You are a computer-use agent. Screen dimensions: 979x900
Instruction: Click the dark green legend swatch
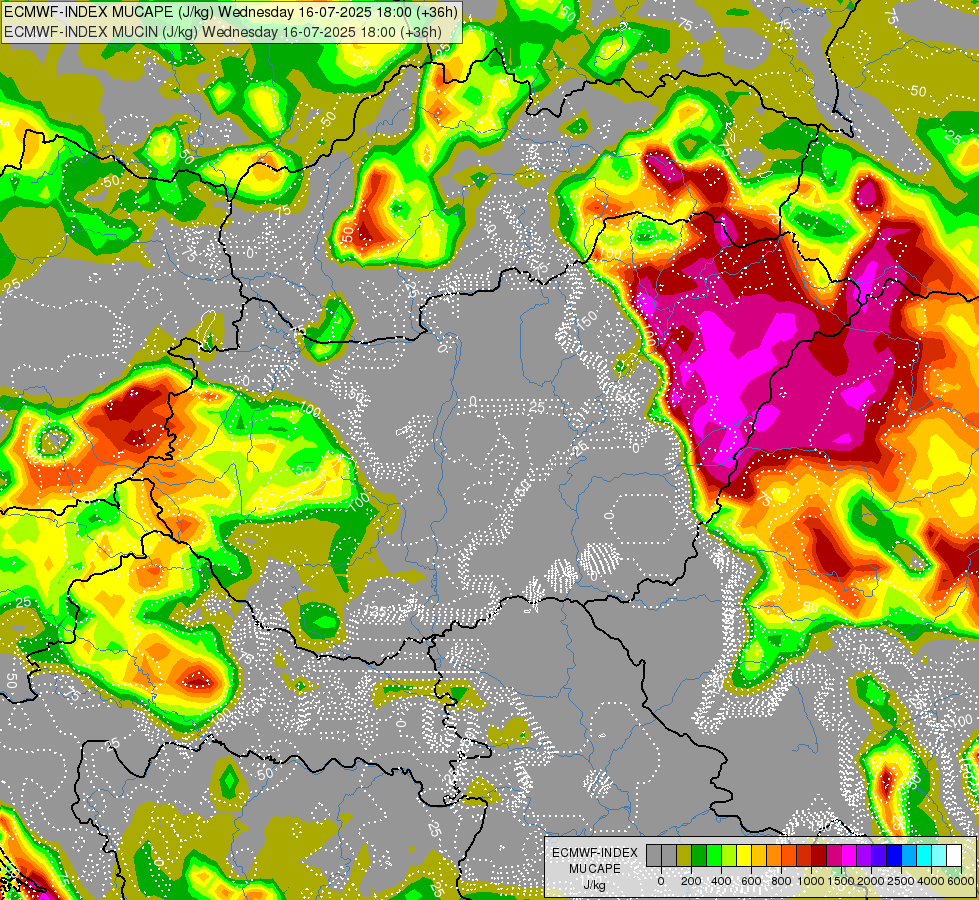click(x=699, y=855)
